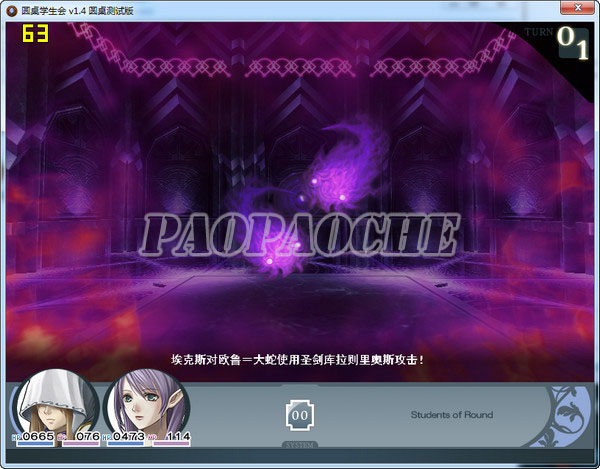
Task: Click the HP 0665 value
Action: (38, 436)
